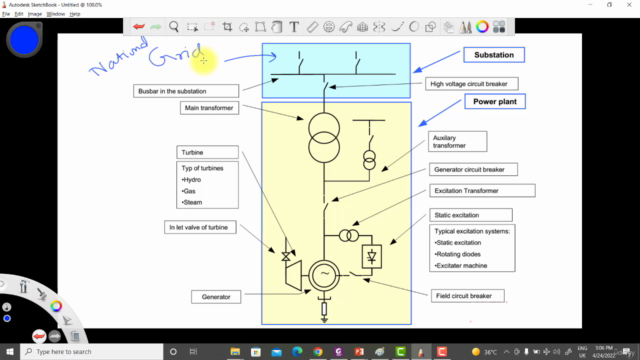Open Google Chrome from the taskbar

click(318, 351)
